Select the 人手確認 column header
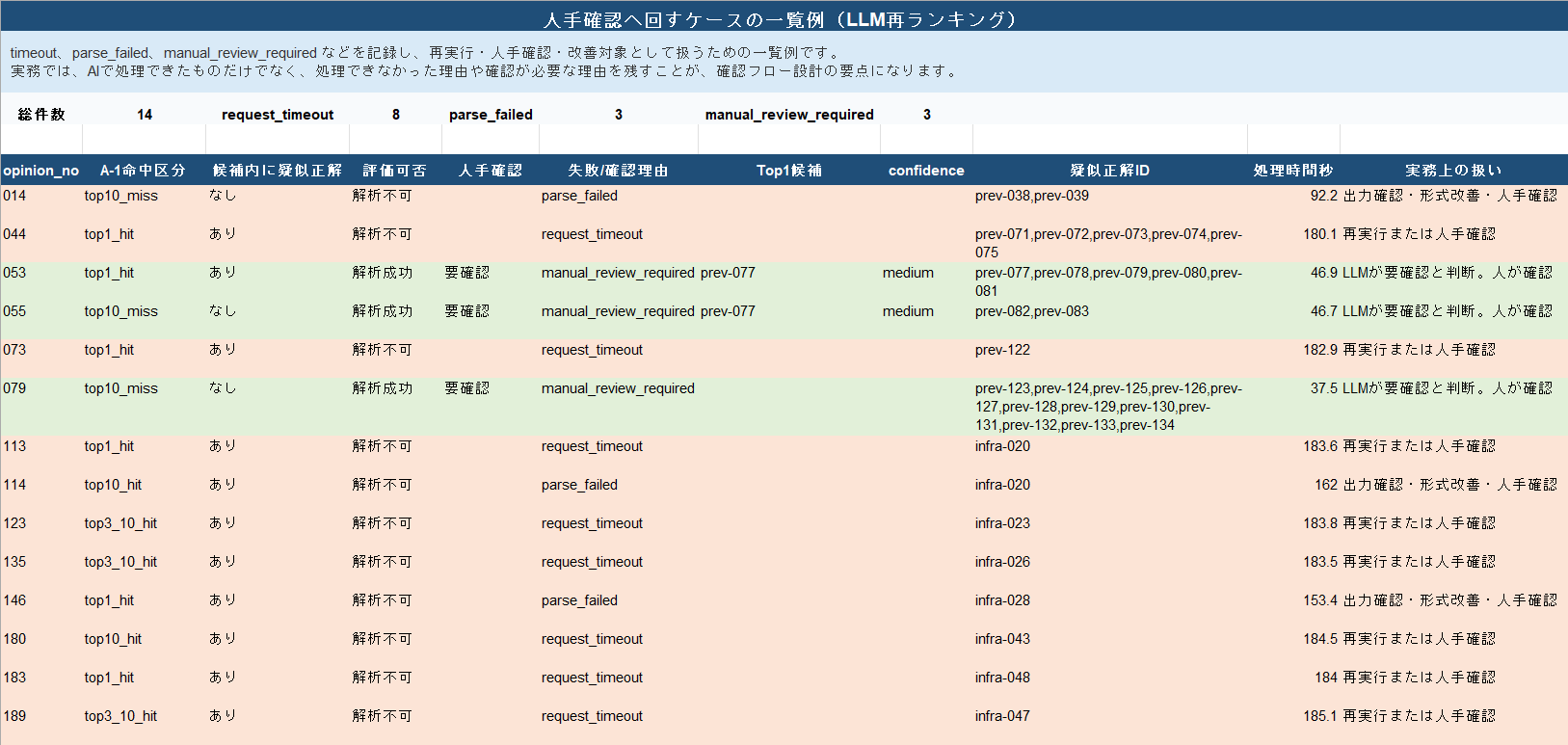Screen dimensions: 1568x745 (491, 171)
